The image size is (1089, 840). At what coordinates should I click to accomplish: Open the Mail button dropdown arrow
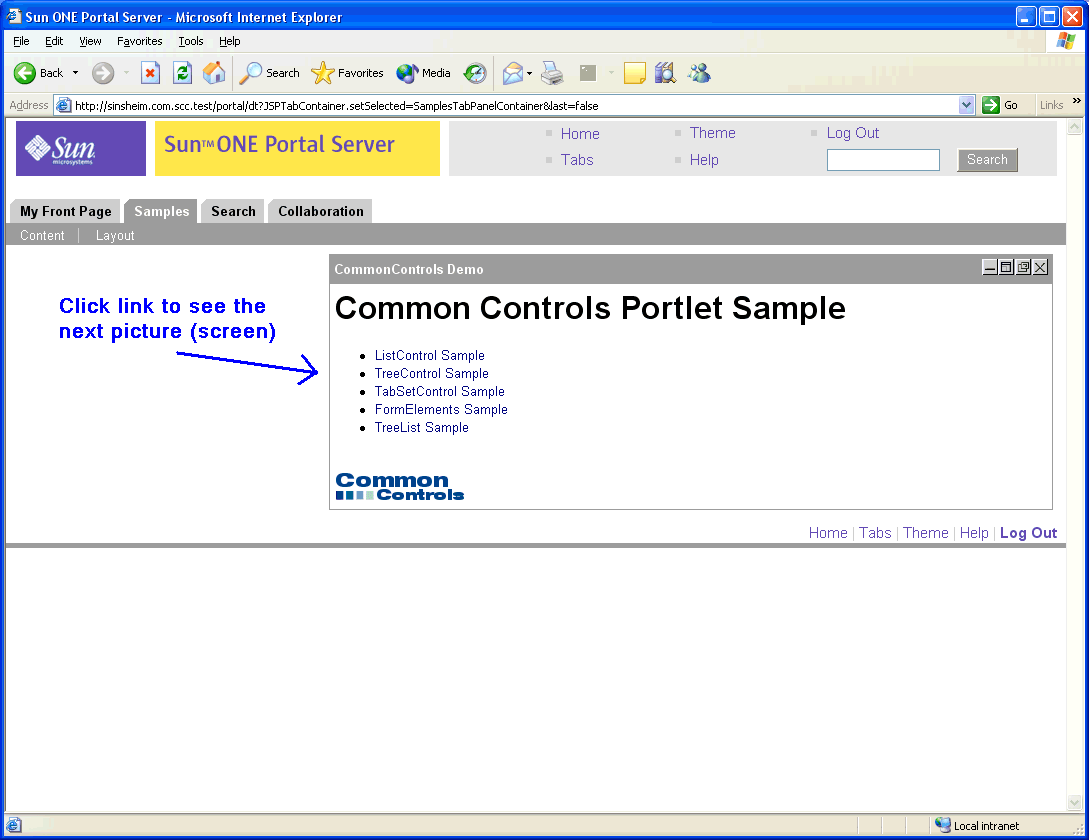(x=529, y=73)
